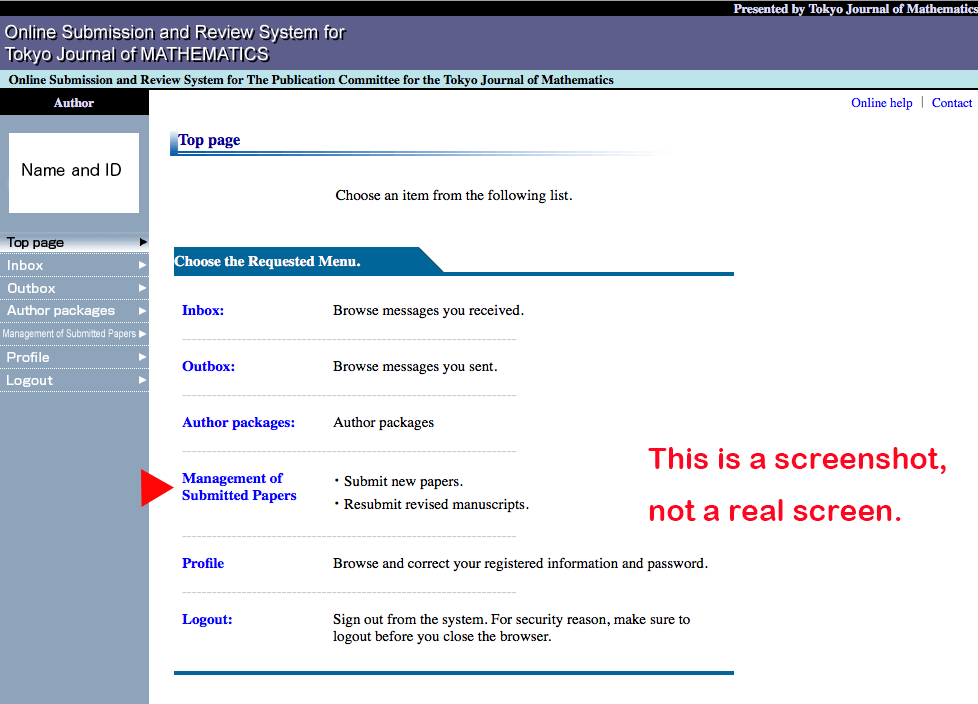Click text 'Submit new papers.'
Viewport: 978px width, 704px height.
(403, 481)
